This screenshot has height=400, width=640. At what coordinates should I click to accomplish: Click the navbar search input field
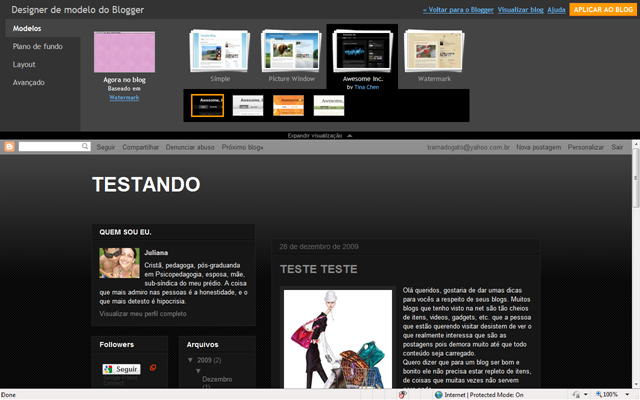coord(50,147)
